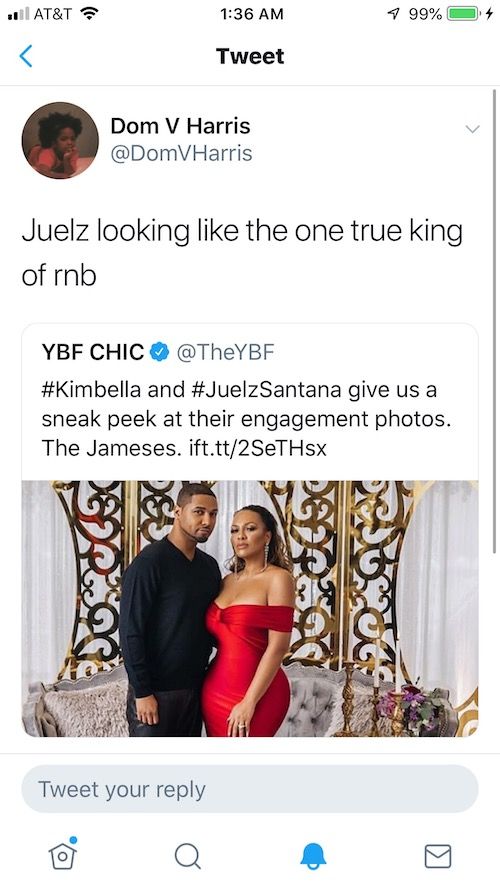Click the vertical scrollbar on the right
This screenshot has width=500, height=889.
(494, 320)
